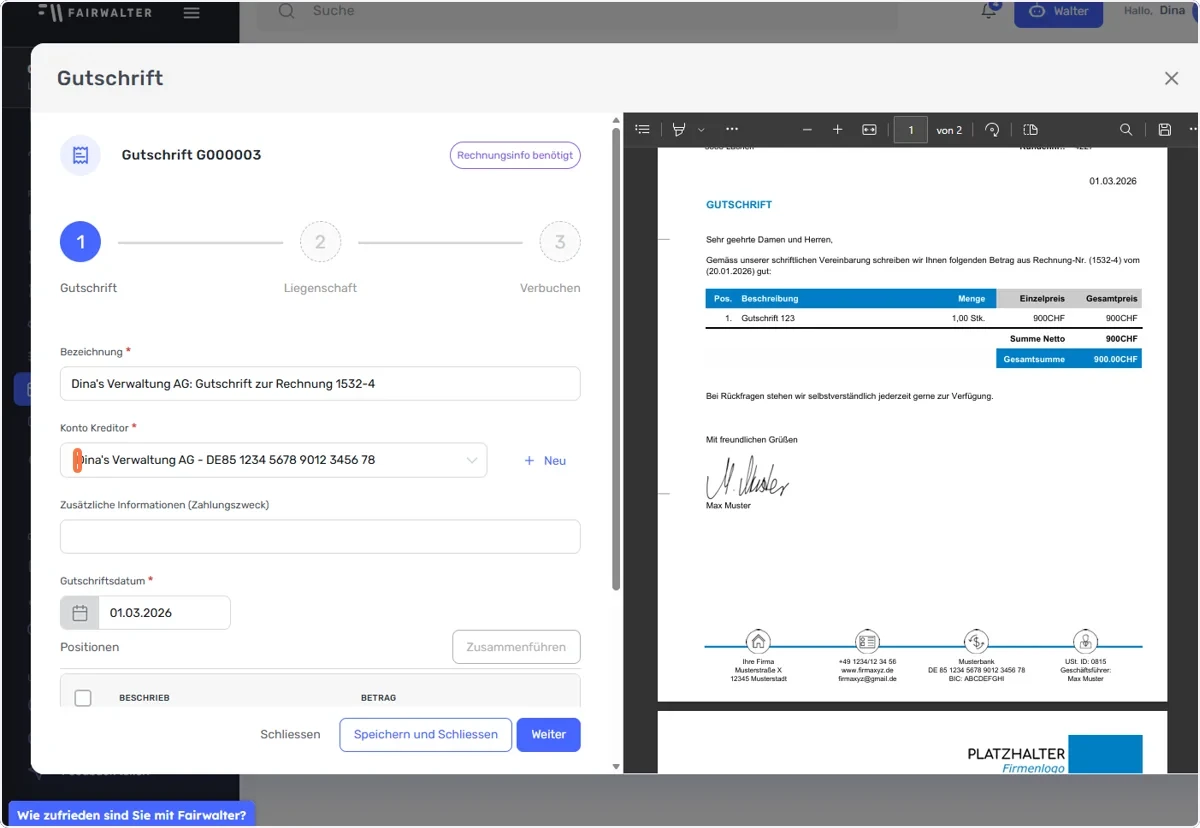Screen dimensions: 1200x828
Task: Toggle the PDF page view layout
Action: (x=1031, y=130)
